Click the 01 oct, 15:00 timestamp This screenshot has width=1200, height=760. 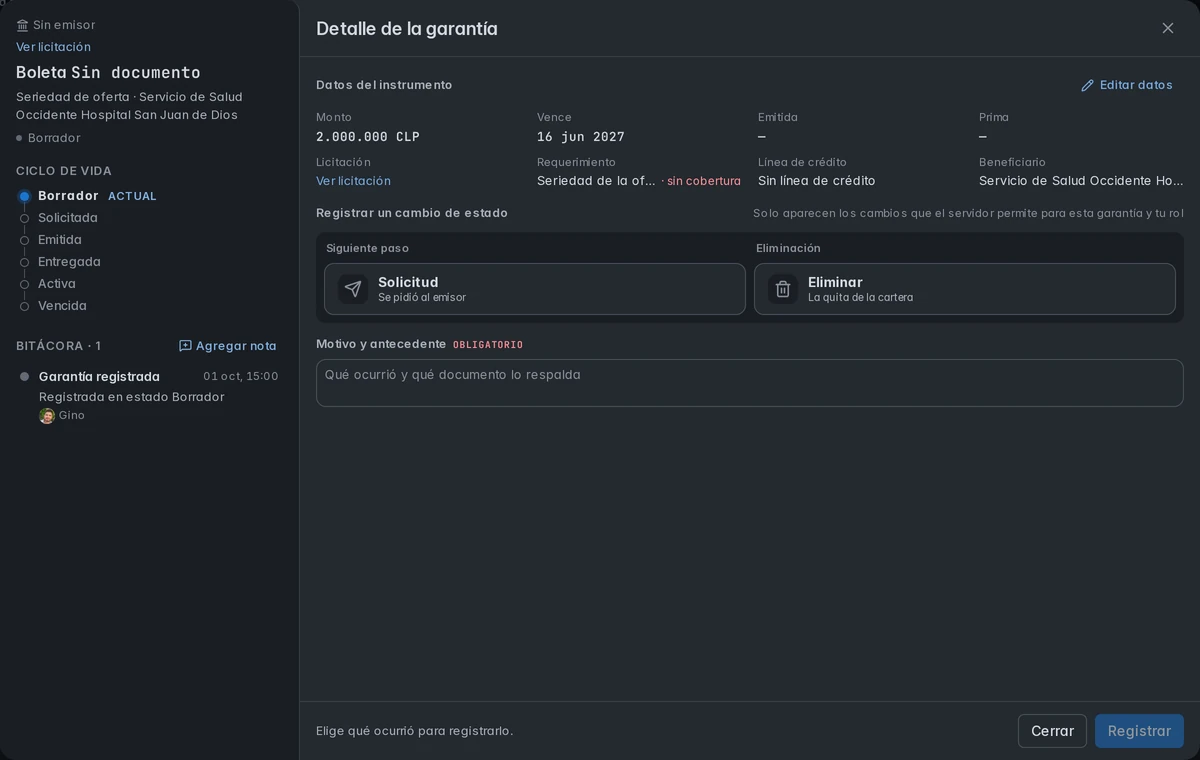[x=241, y=377]
